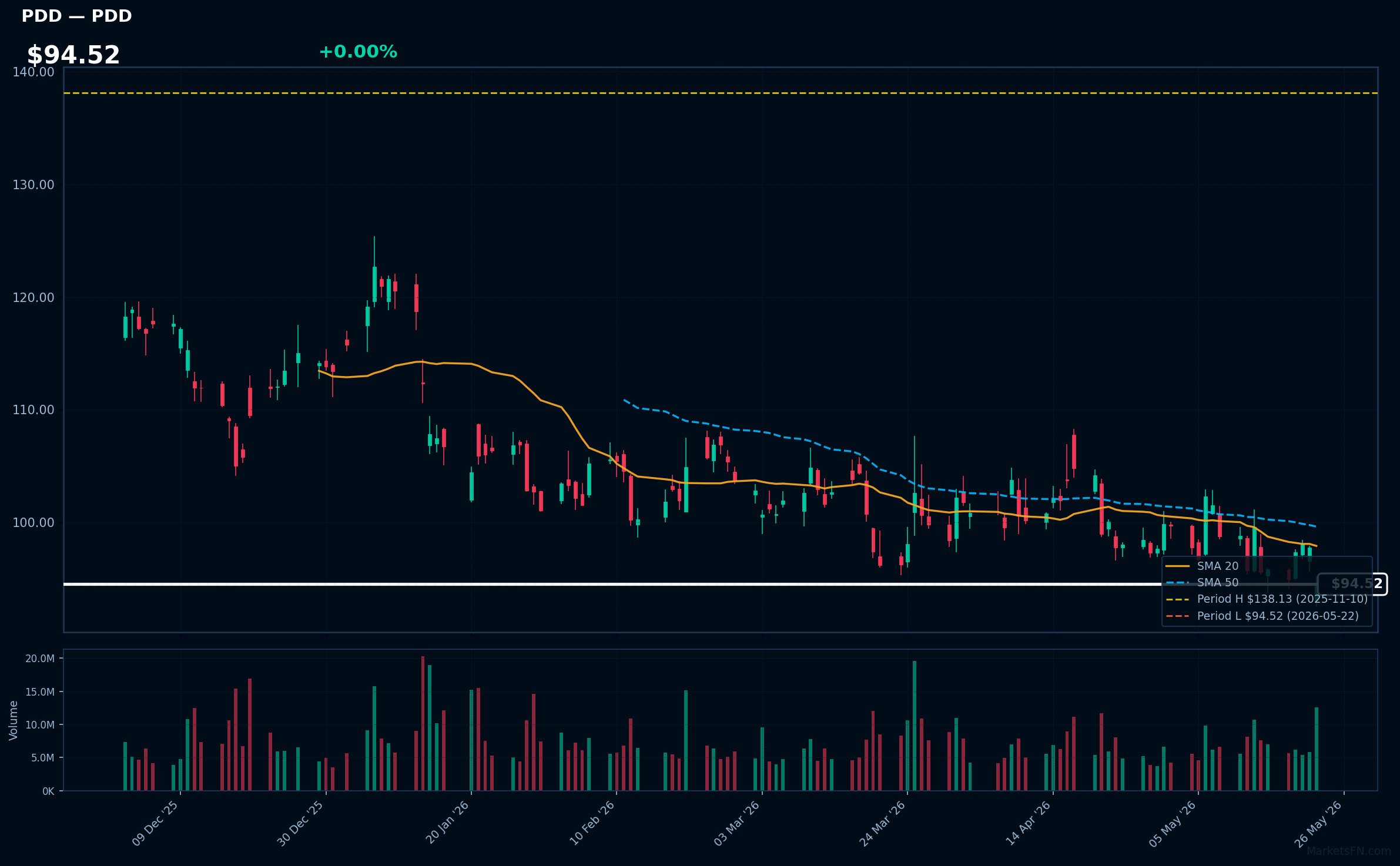Click the Volume axis title
The height and width of the screenshot is (866, 1400).
(x=13, y=720)
